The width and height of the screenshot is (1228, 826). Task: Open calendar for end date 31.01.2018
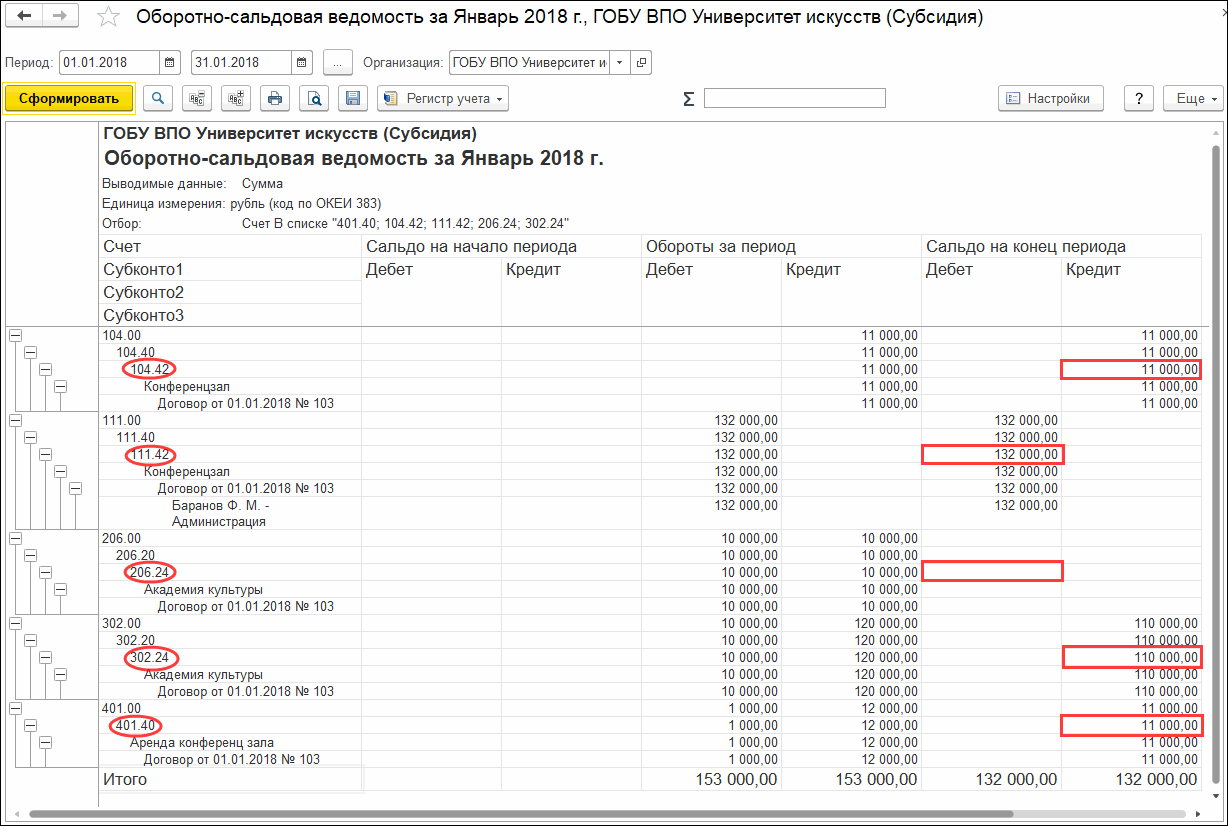(x=302, y=62)
